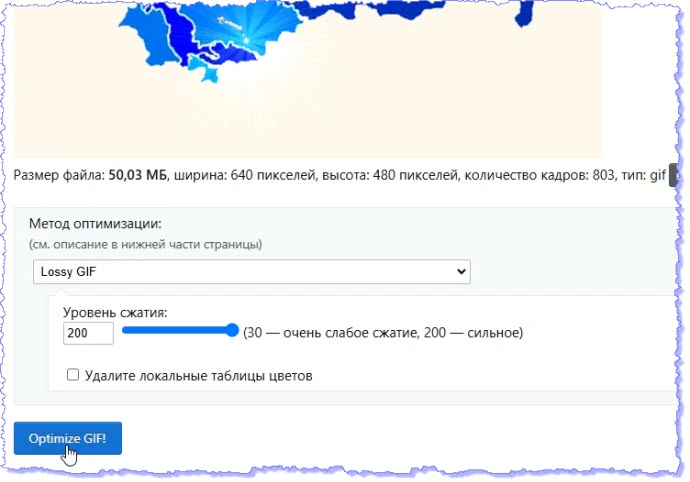The image size is (690, 482).
Task: Click the dark tab right of 'тип: gif'
Action: [x=674, y=174]
